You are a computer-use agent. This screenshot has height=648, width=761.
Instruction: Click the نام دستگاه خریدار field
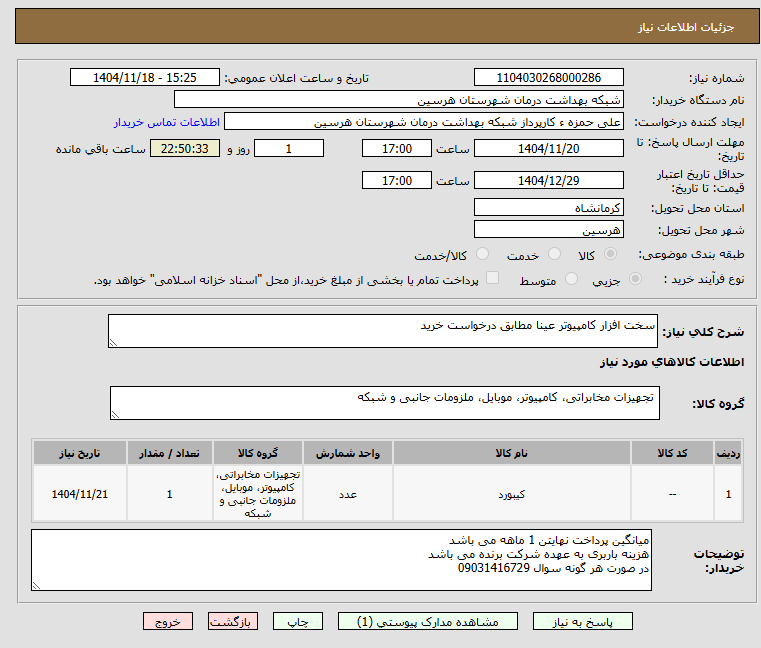point(398,100)
